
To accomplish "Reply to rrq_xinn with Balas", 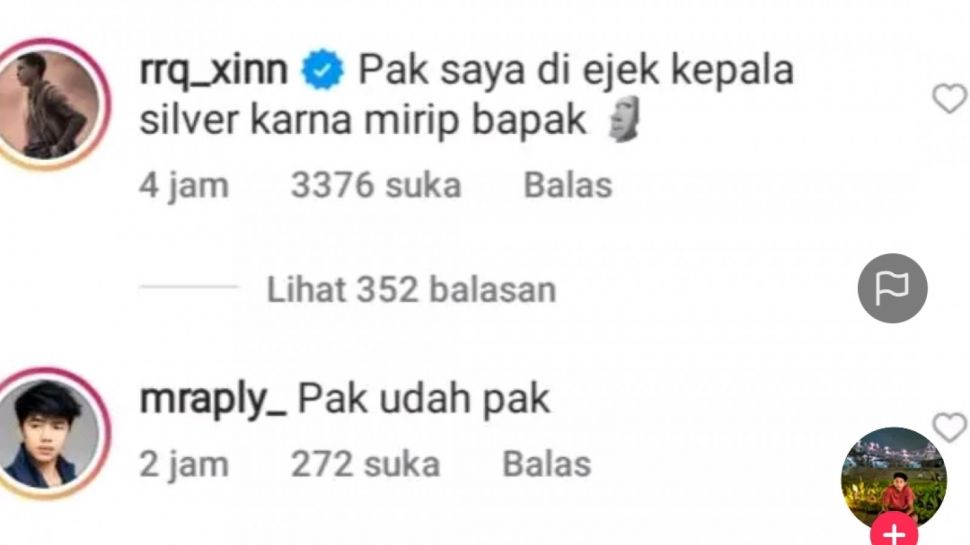I will point(568,184).
